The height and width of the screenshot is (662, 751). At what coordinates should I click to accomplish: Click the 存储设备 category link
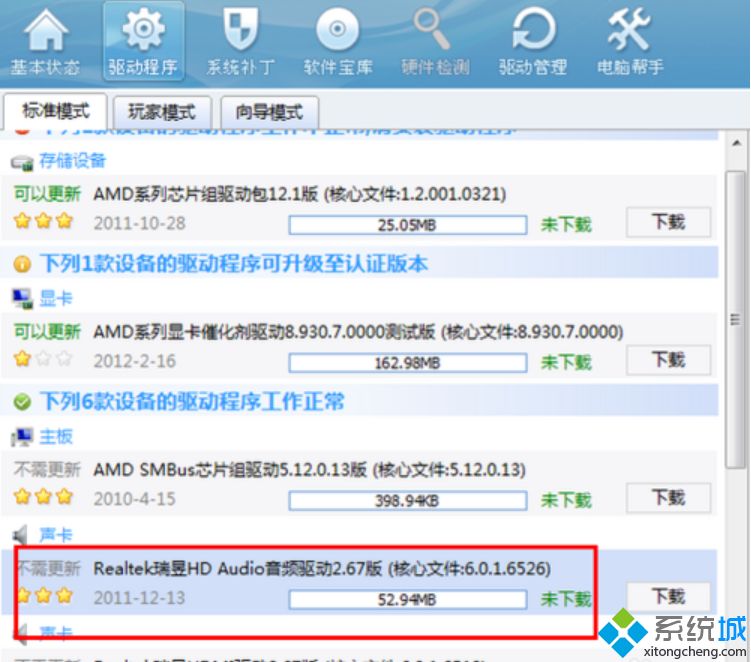(x=72, y=160)
